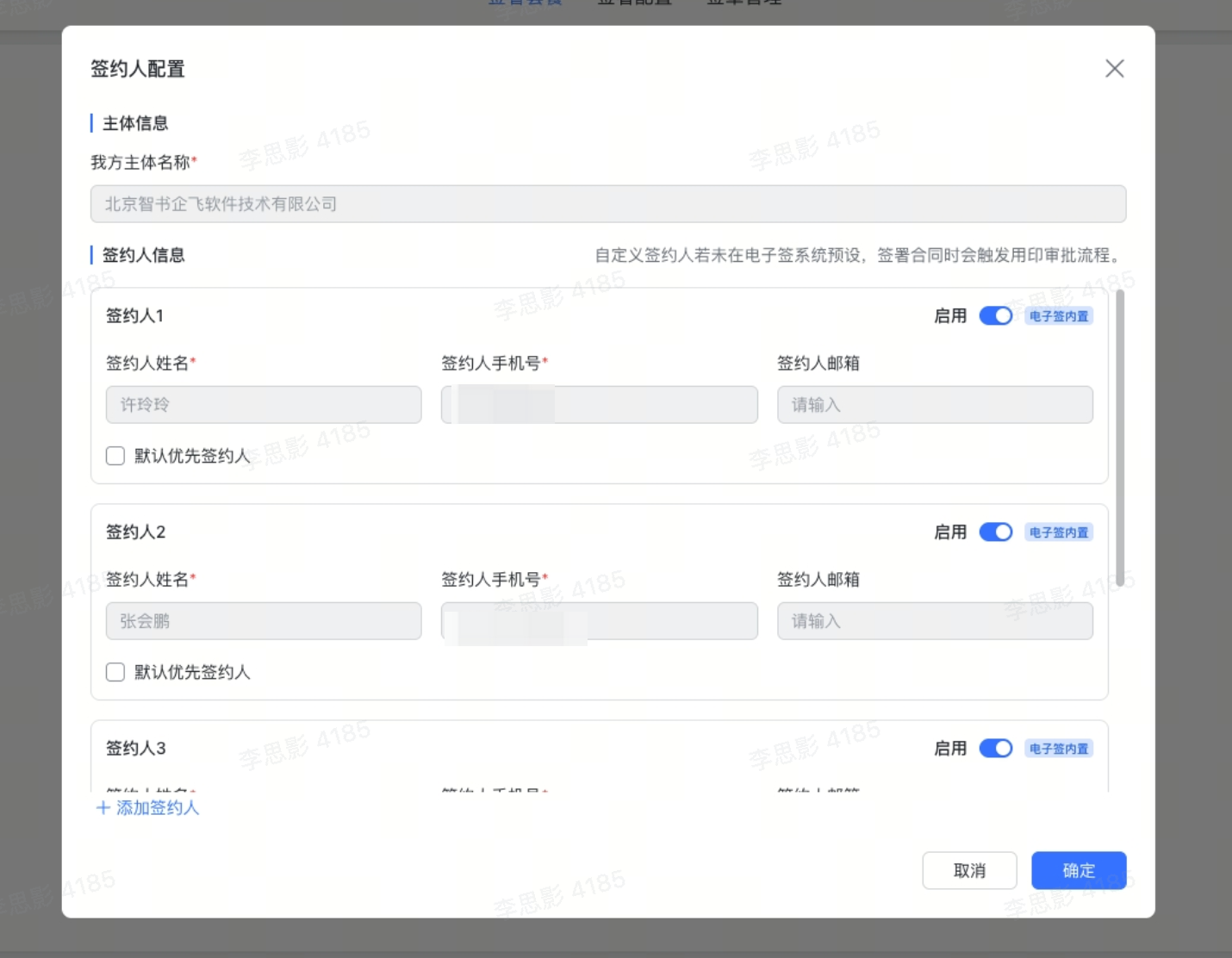
Task: Click 添加签约人 to add a signer
Action: click(x=147, y=808)
